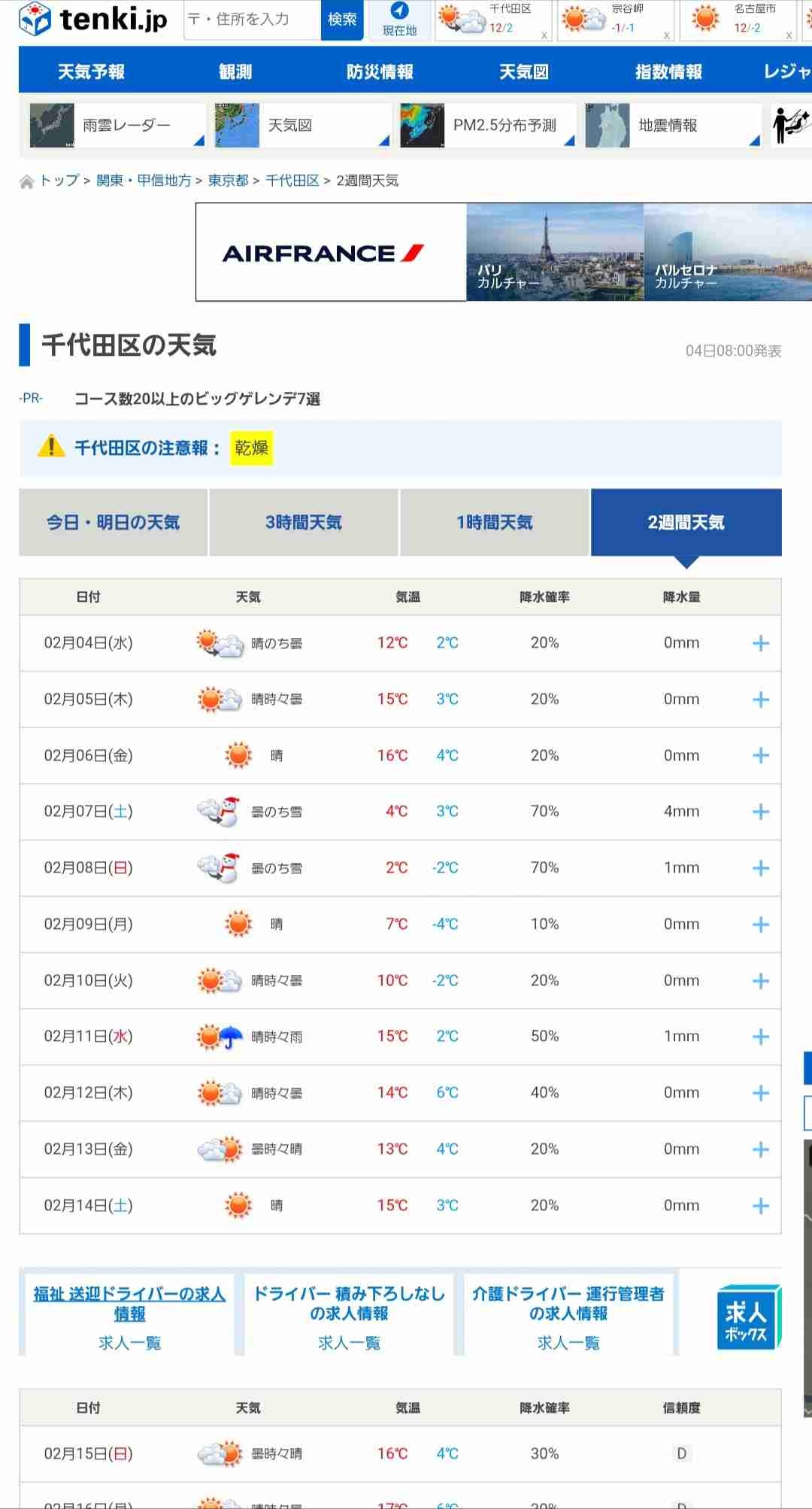Expand details for 02月07日 snow forecast
The image size is (812, 1509).
click(x=761, y=812)
